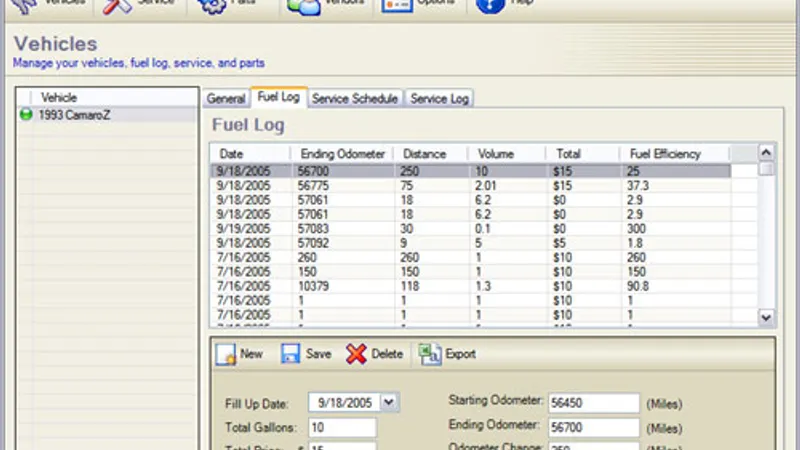Screen dimensions: 800x450
Task: Sort by the Ending Odometer column header
Action: tap(343, 154)
